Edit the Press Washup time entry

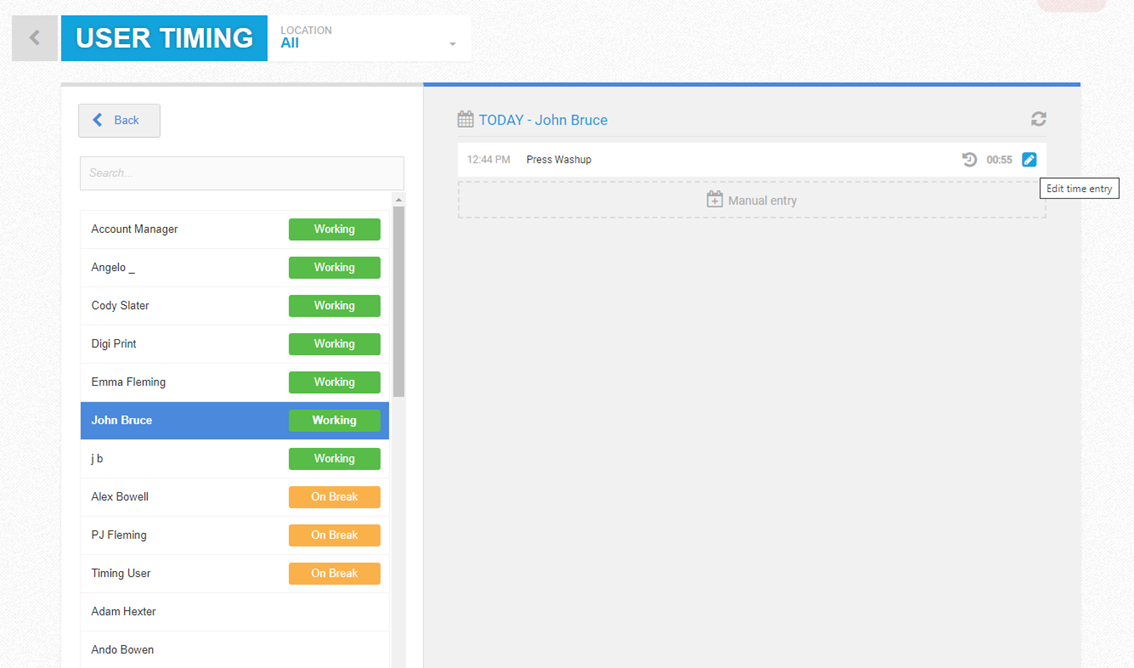1028,160
